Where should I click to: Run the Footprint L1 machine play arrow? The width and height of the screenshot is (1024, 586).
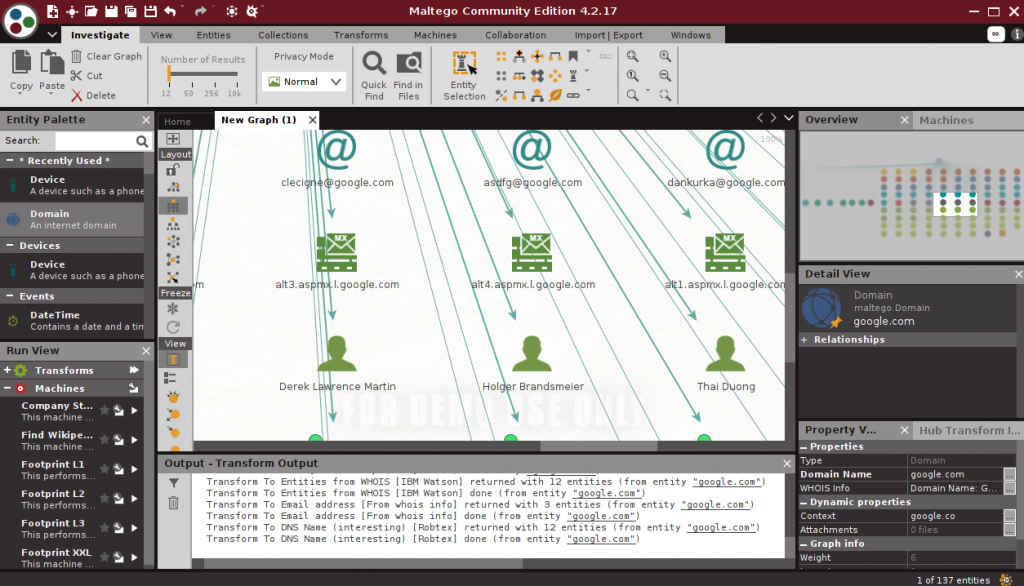(x=135, y=469)
